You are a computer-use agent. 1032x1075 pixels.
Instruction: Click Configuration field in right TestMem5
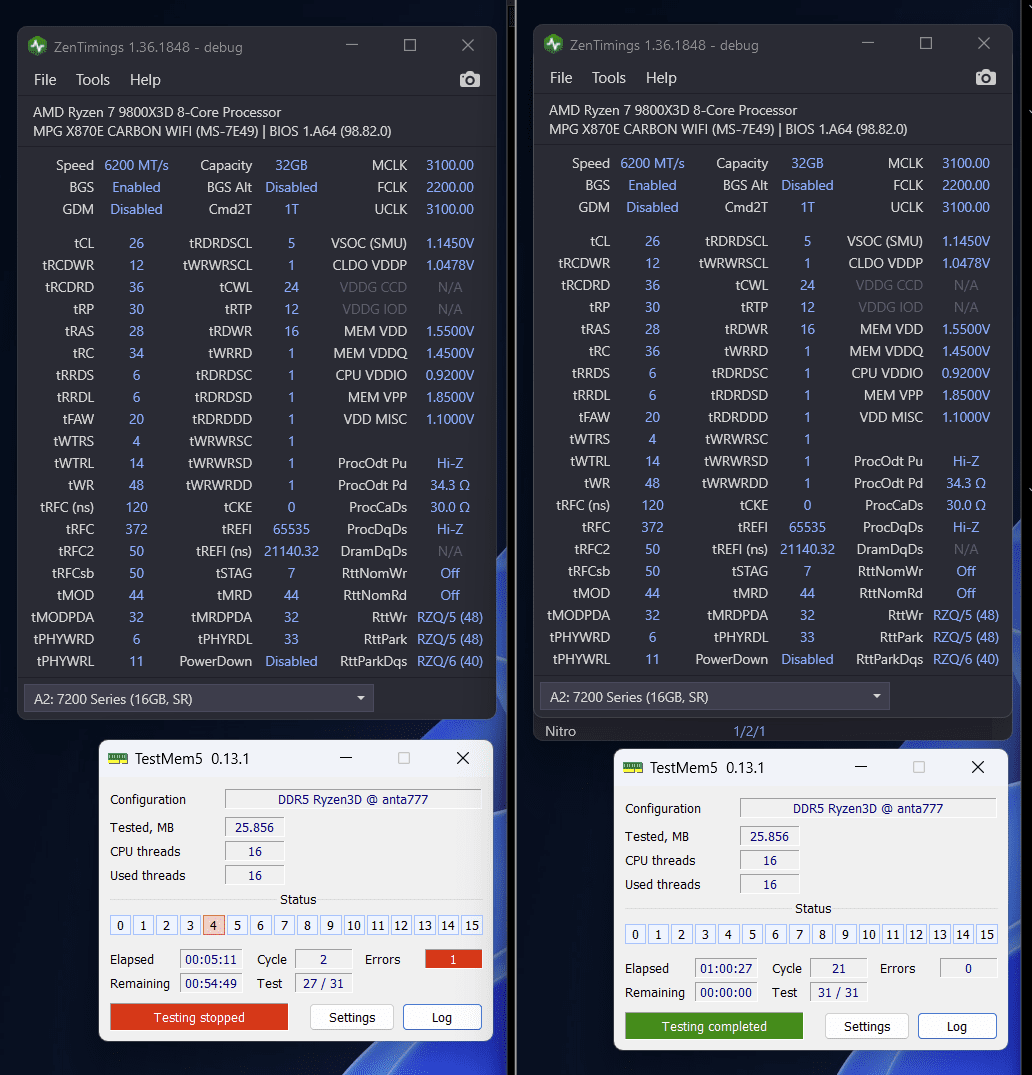(x=868, y=808)
